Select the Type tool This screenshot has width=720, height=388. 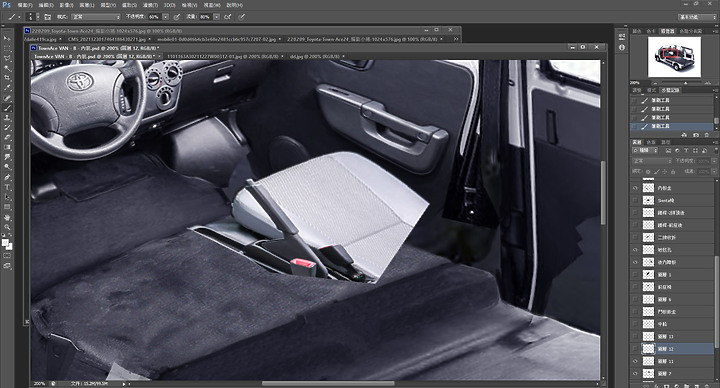(7, 187)
